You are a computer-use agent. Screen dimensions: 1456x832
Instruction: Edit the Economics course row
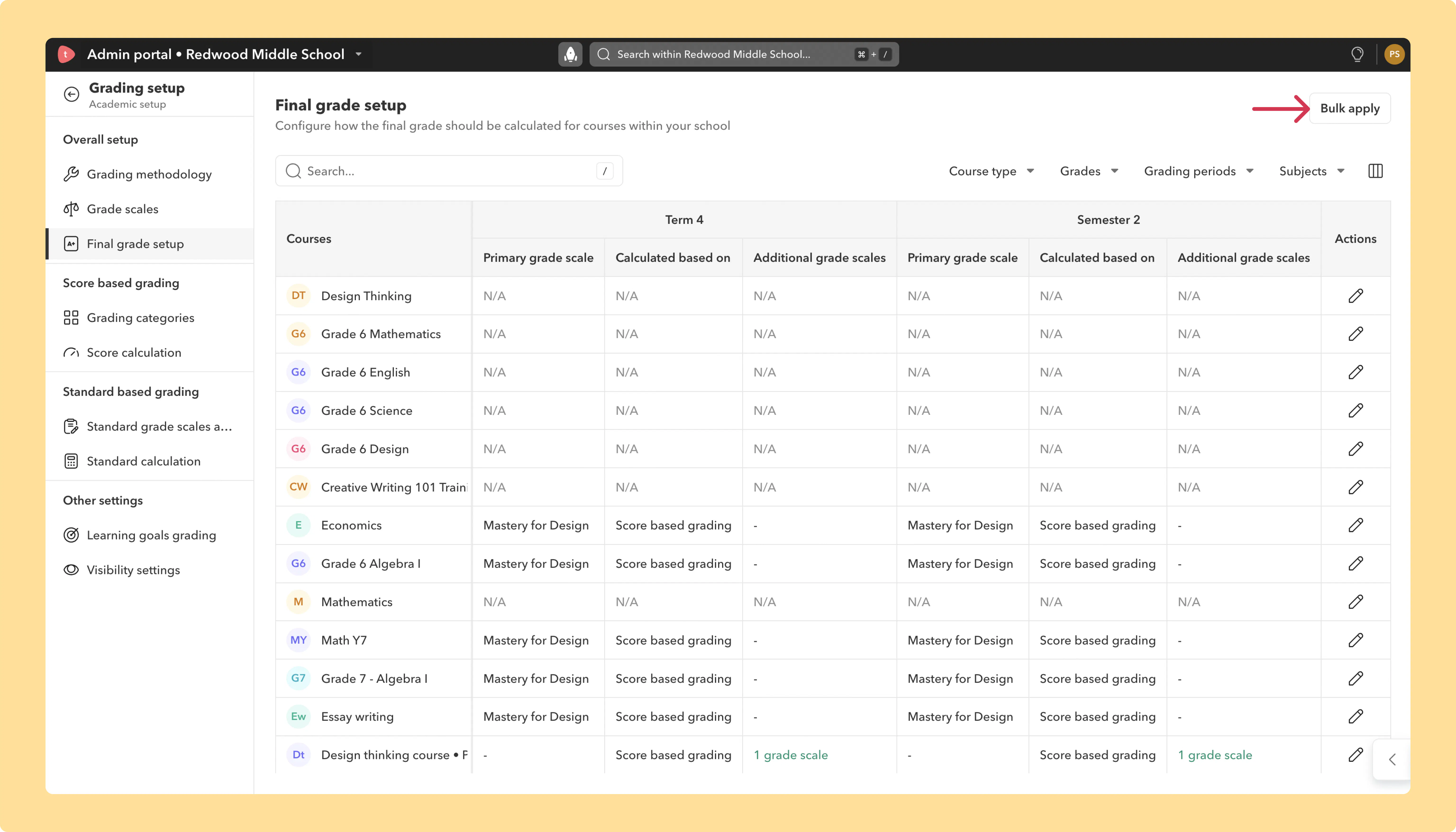click(1356, 525)
